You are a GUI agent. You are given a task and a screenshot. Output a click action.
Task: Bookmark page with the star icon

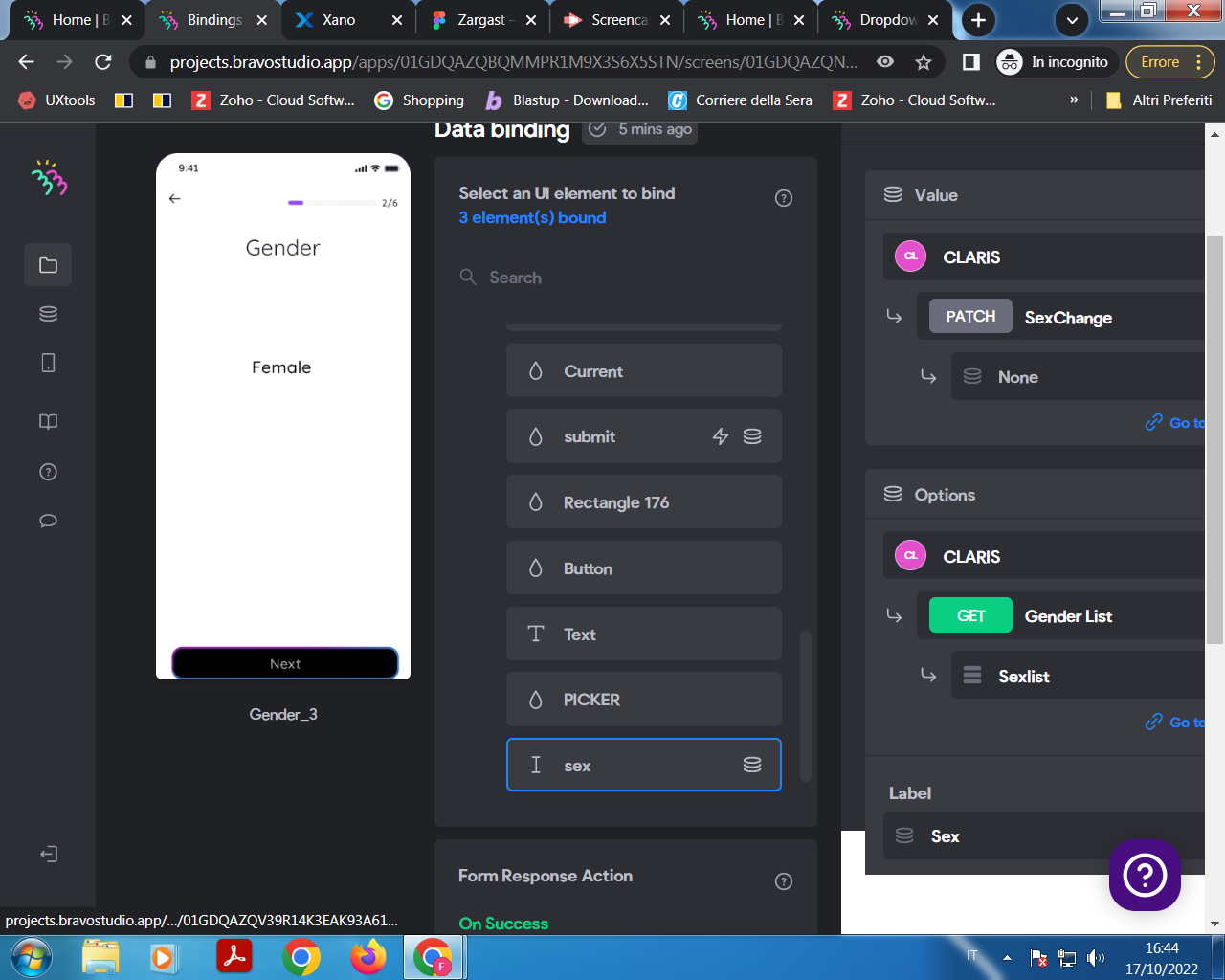pyautogui.click(x=924, y=62)
